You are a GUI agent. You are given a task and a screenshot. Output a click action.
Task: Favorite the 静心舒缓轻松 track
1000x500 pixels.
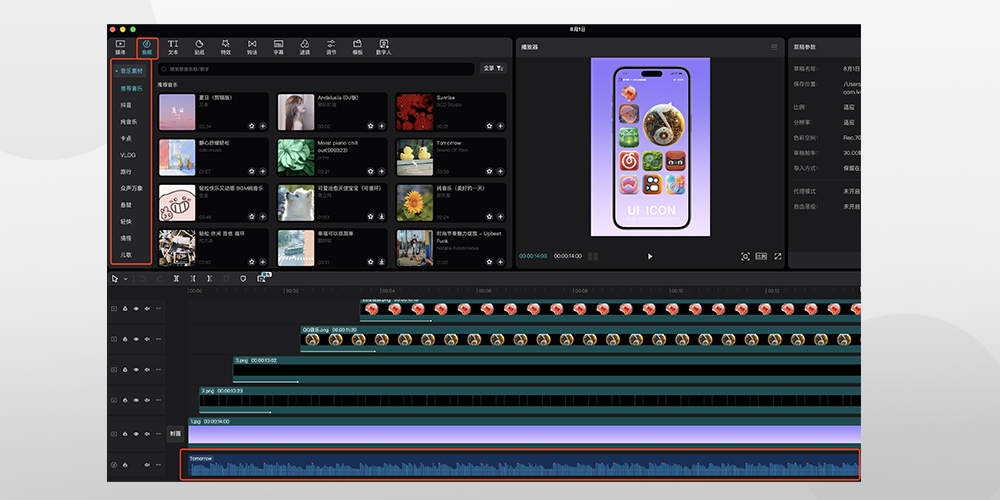point(252,171)
